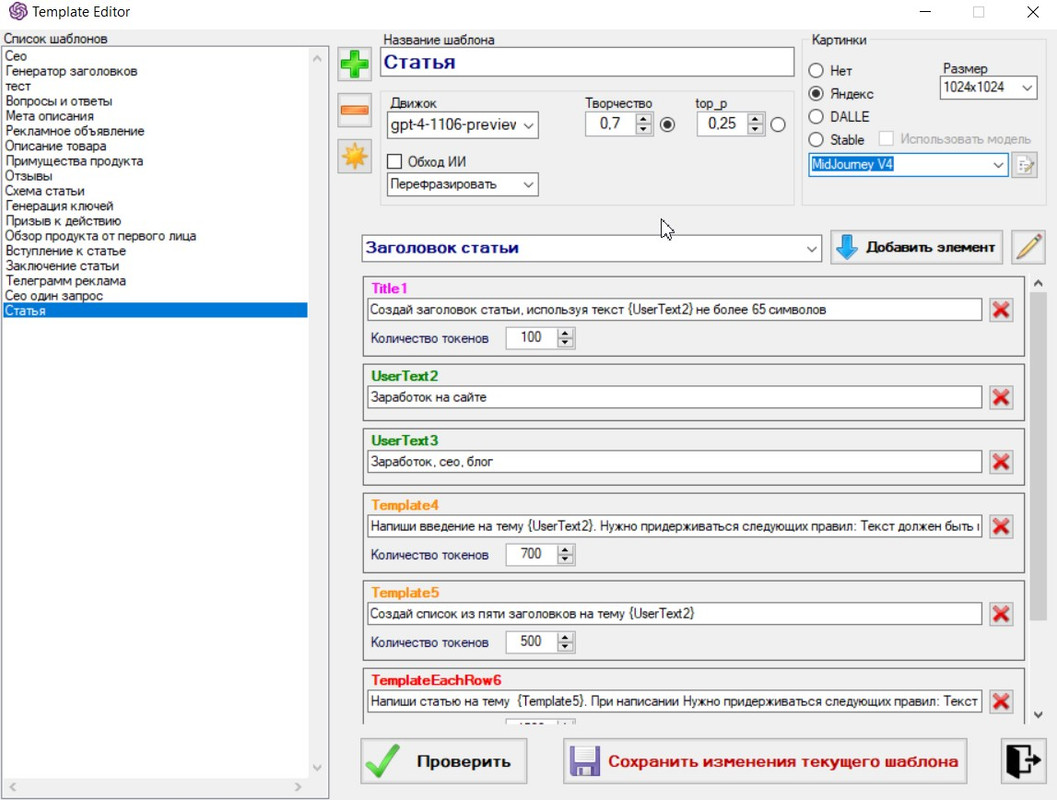Click the exit door icon
The image size is (1057, 800).
[1022, 761]
